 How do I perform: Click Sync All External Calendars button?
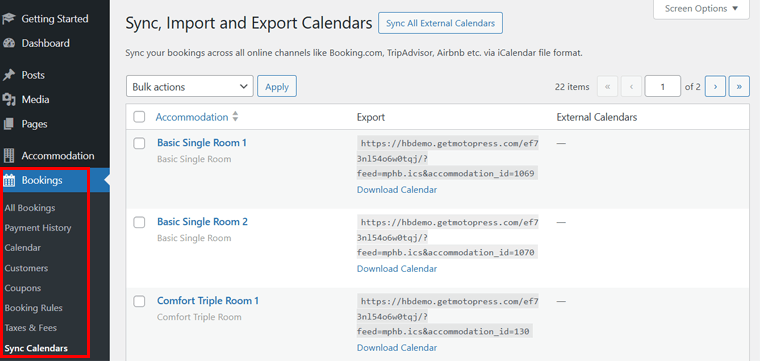[x=440, y=23]
